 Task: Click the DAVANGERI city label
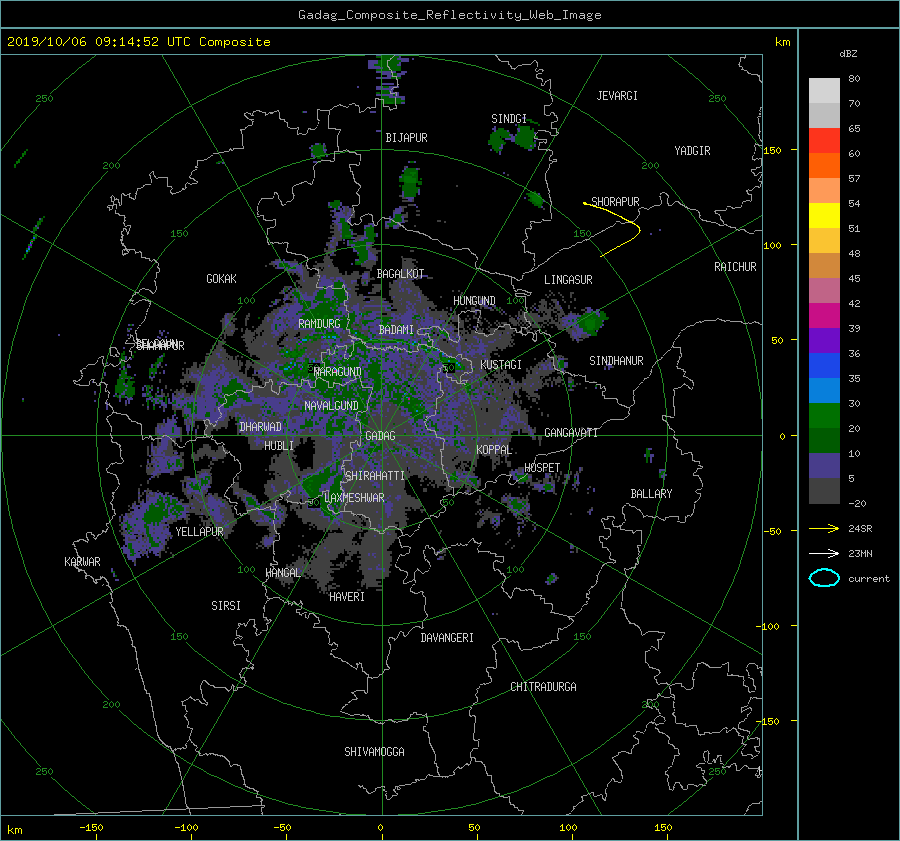click(x=447, y=638)
